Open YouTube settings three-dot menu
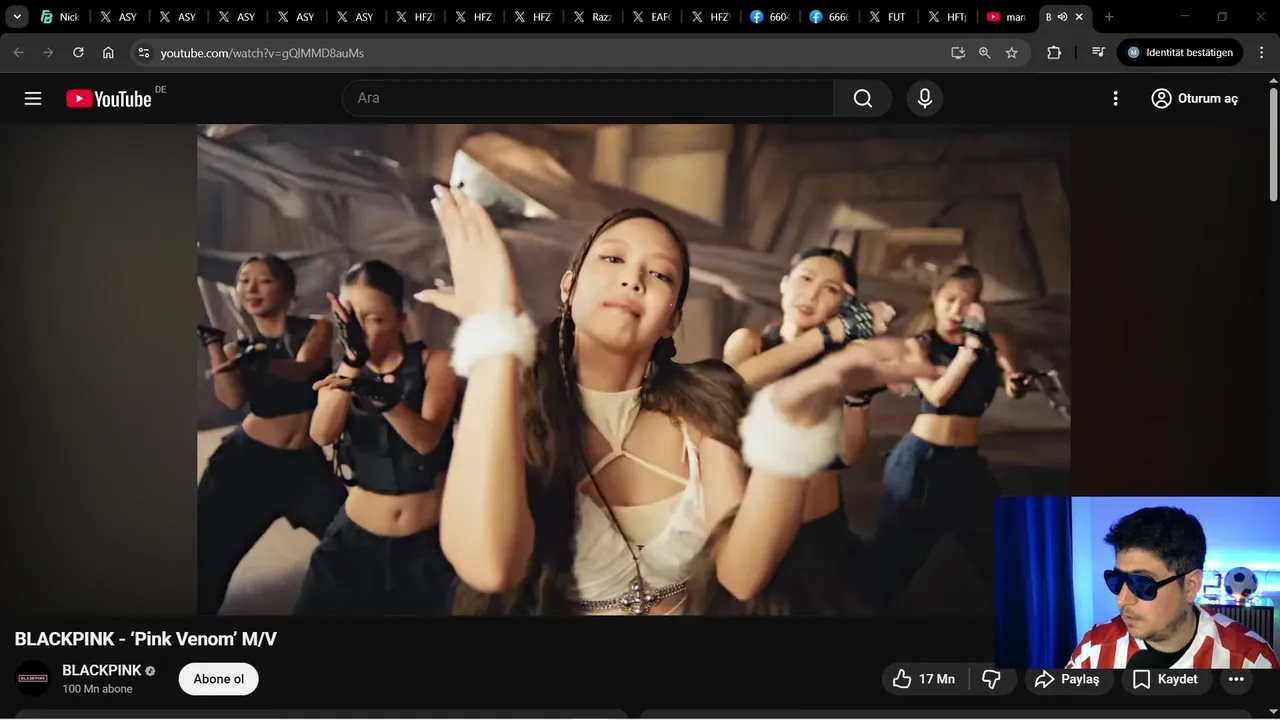This screenshot has height=720, width=1280. click(1116, 98)
